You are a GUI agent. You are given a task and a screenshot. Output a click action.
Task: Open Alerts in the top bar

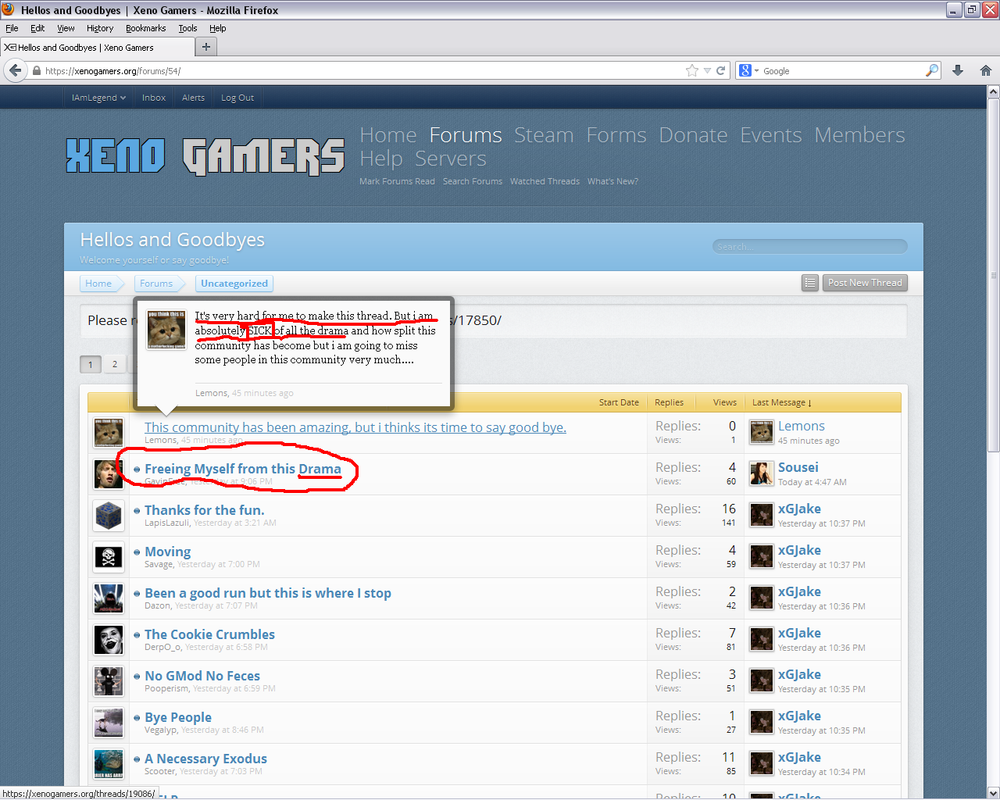[193, 98]
